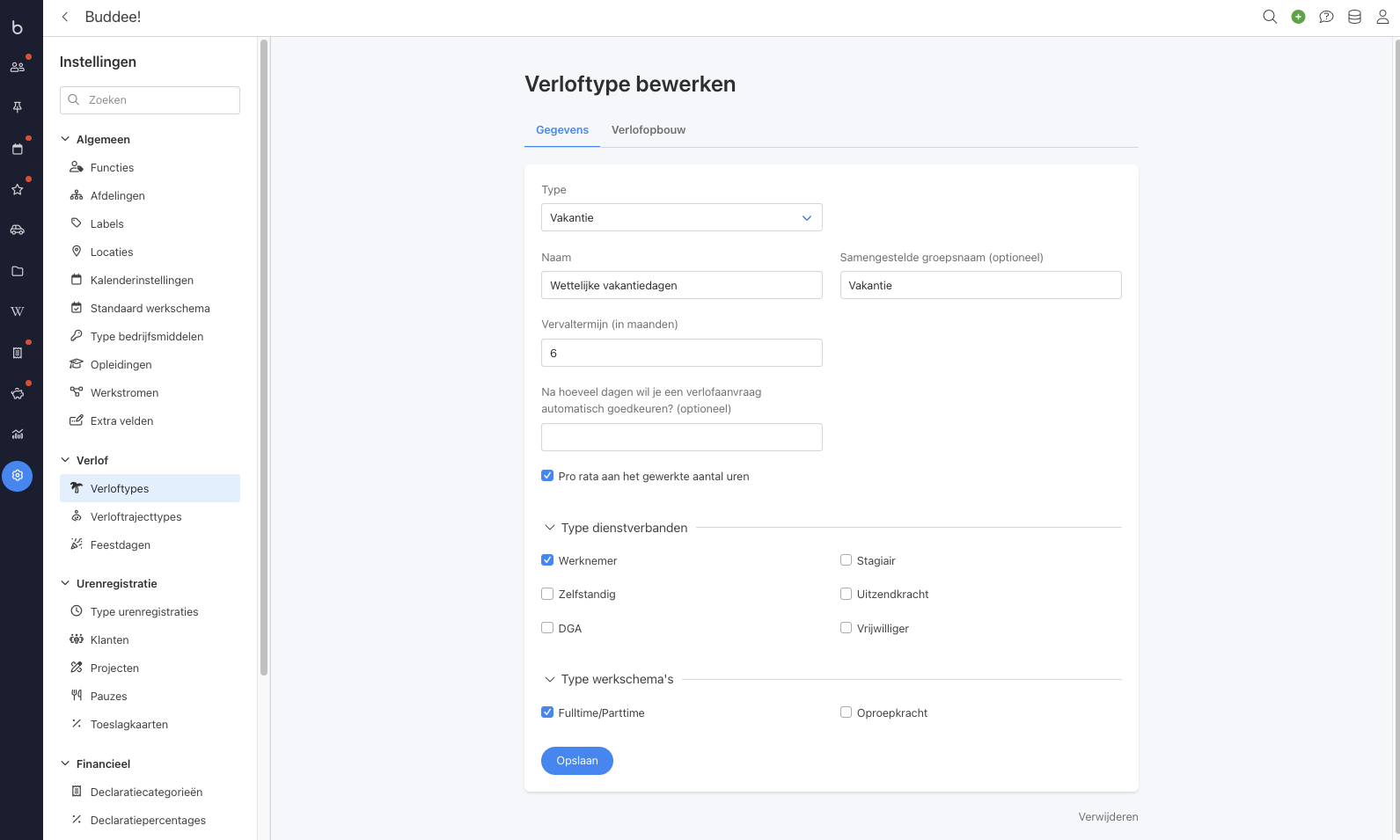Viewport: 1400px width, 840px height.
Task: Click the green plus add icon
Action: [x=1298, y=17]
